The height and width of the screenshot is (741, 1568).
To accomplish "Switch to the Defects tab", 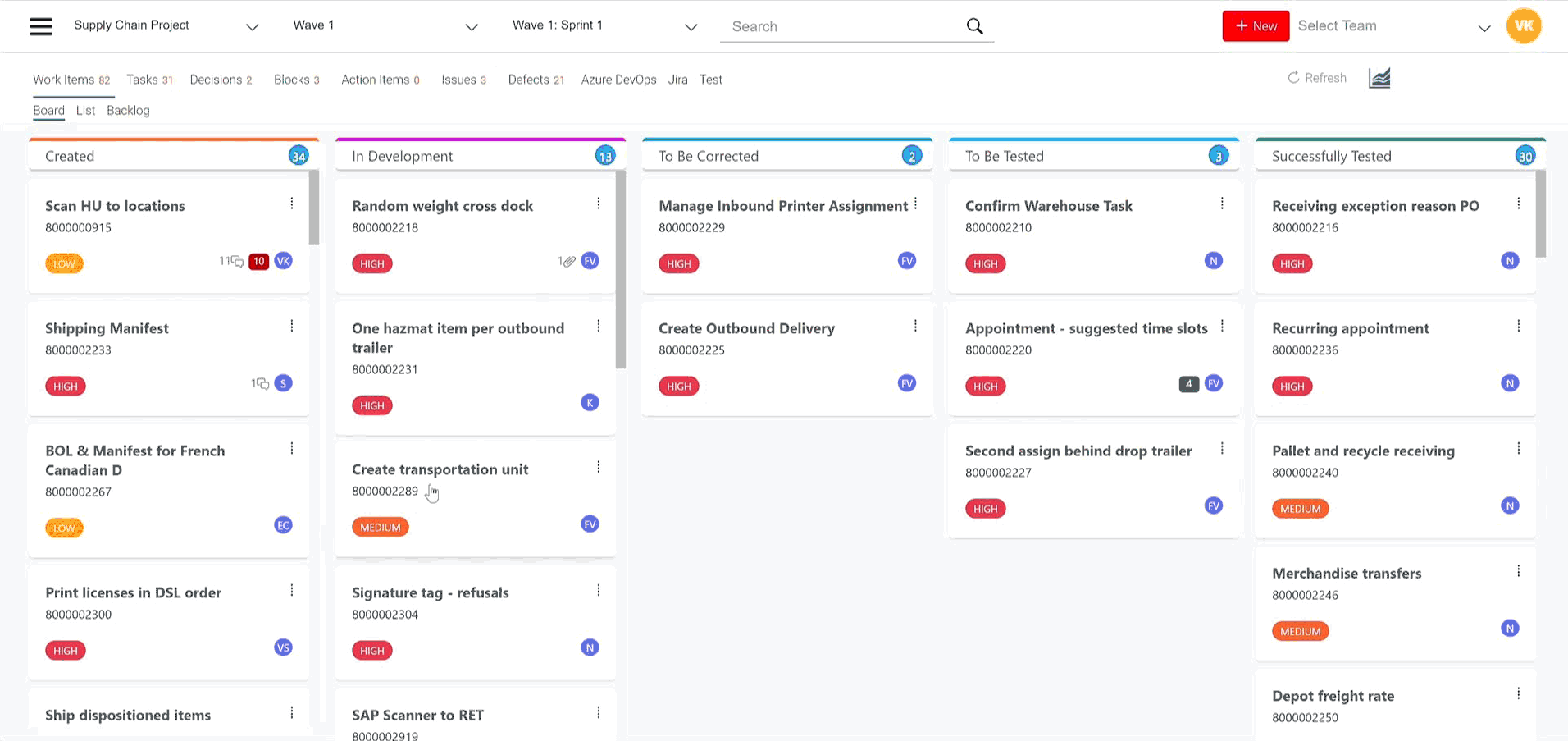I will pos(529,79).
